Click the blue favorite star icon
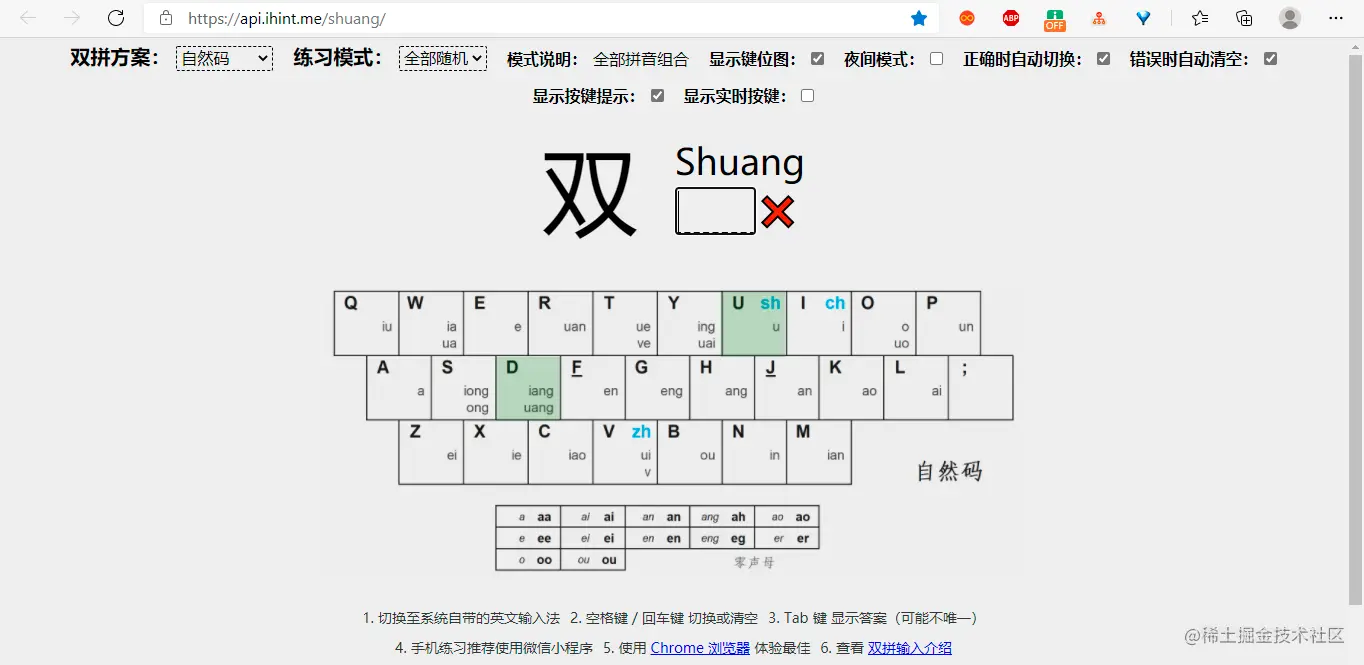 pos(919,18)
